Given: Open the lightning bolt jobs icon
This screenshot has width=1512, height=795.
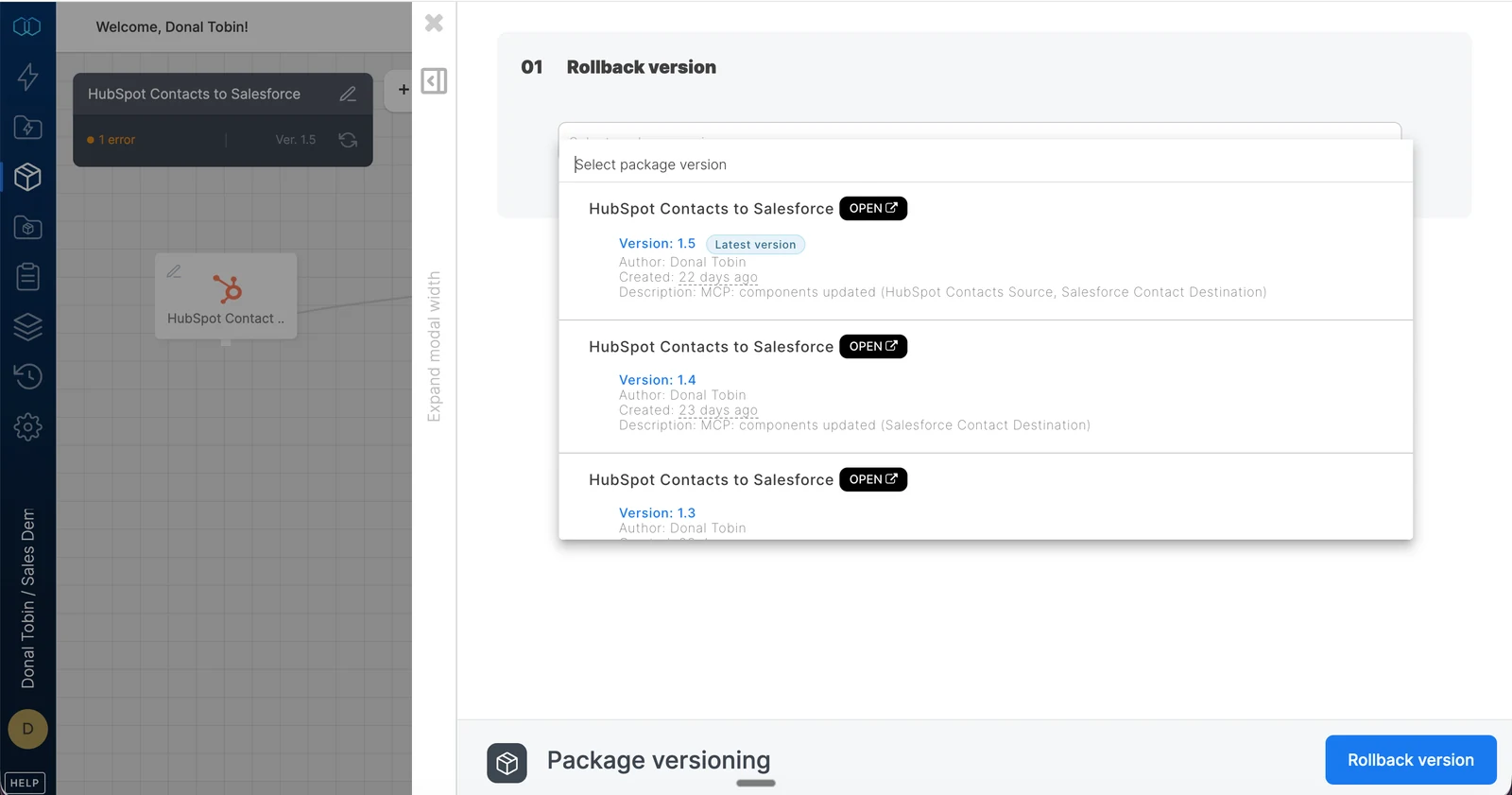Looking at the screenshot, I should tap(27, 77).
